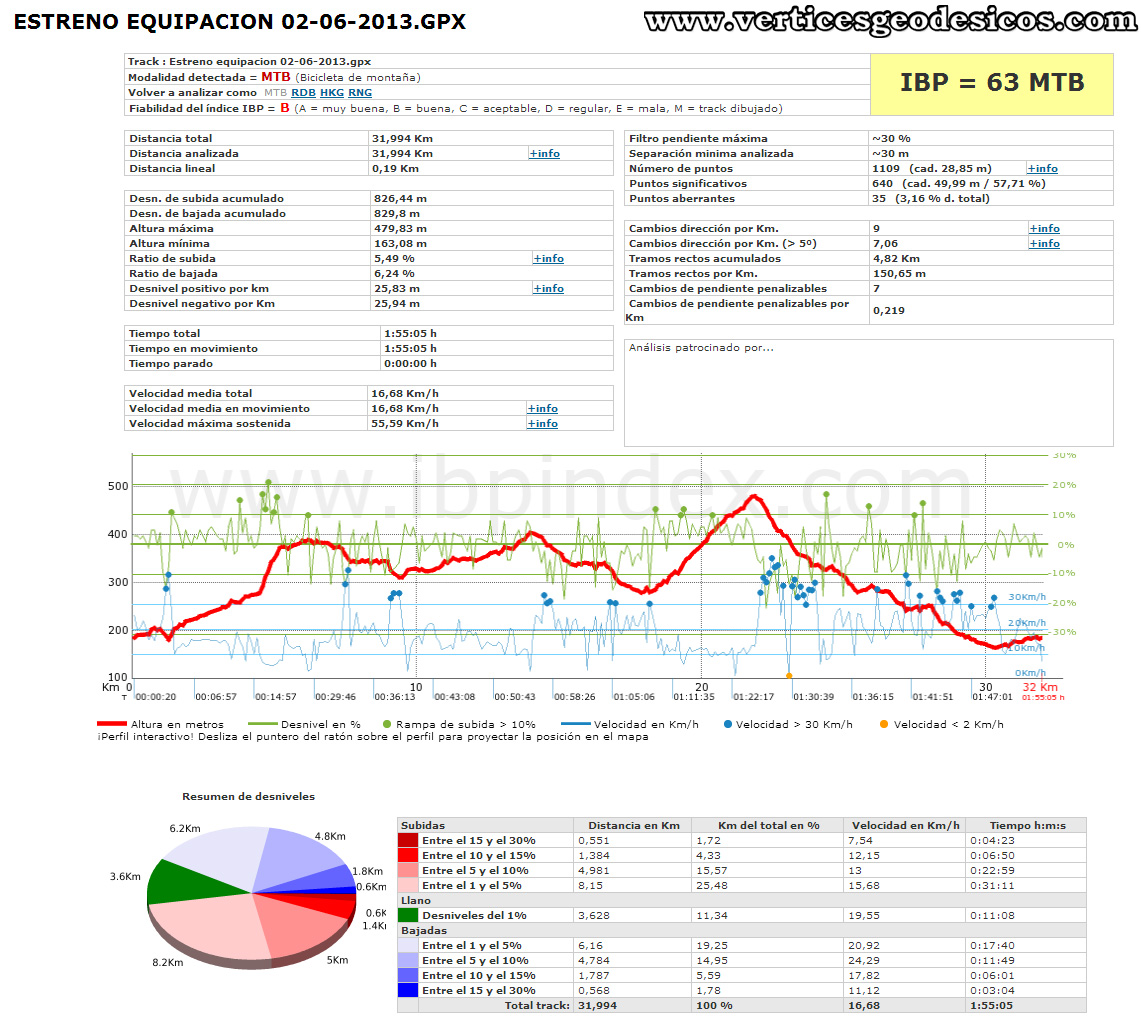Click the orange Velocidad < 2 Km/h legend dot
Viewport: 1141px width, 1020px height.
click(883, 724)
